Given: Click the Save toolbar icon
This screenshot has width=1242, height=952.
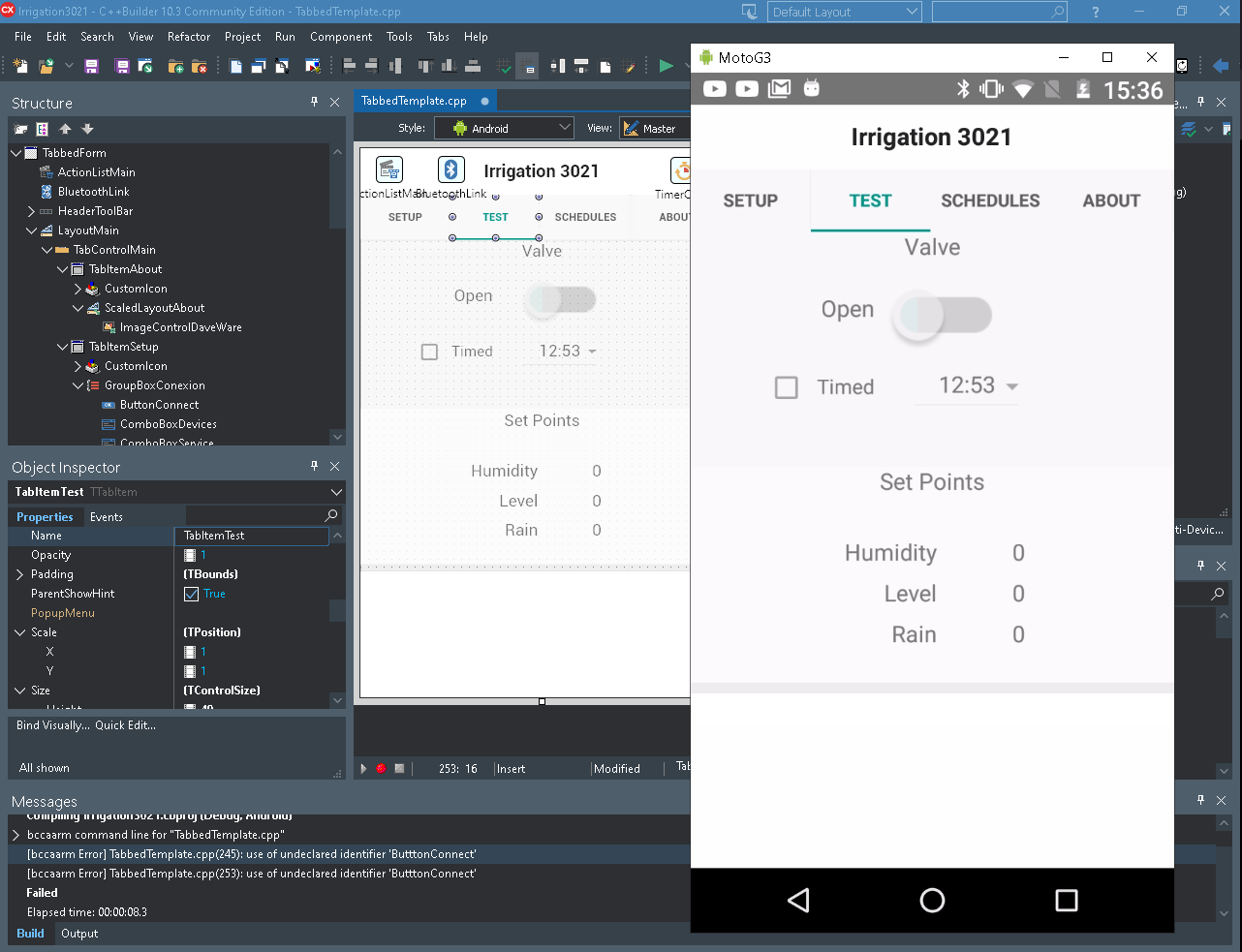Looking at the screenshot, I should tap(92, 66).
